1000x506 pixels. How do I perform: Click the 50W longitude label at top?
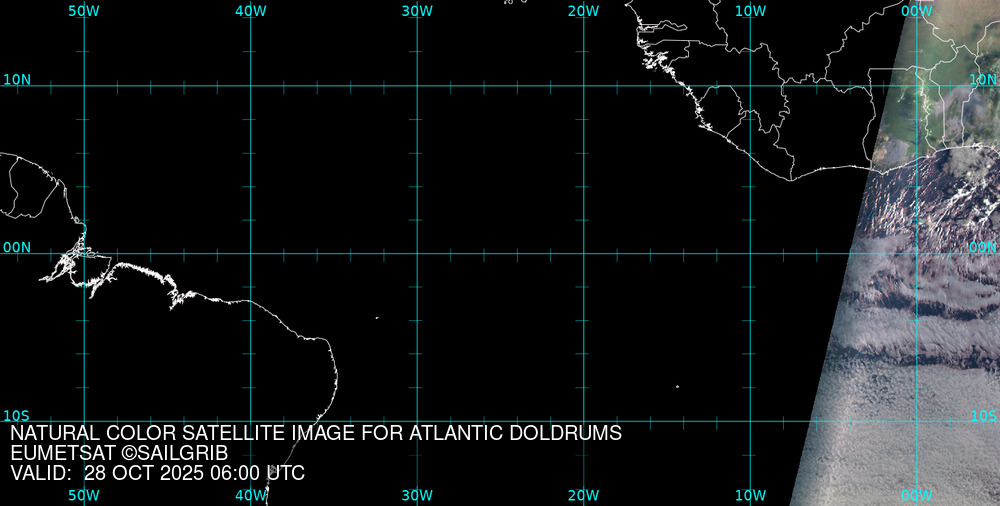(x=83, y=10)
